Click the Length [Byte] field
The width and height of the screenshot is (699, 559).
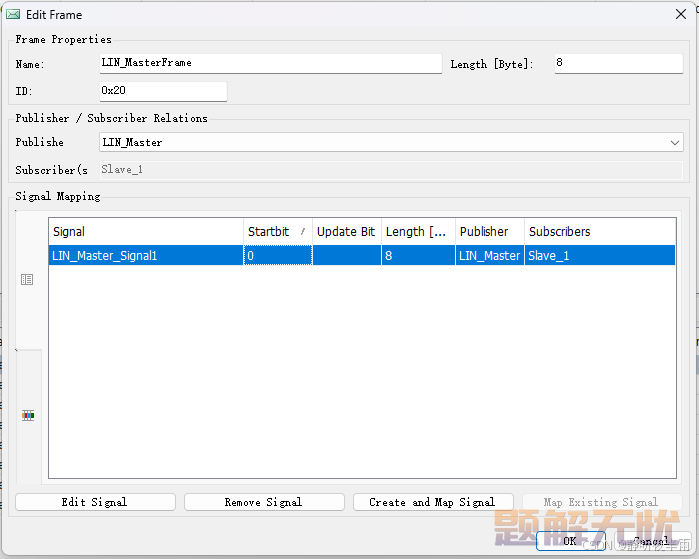619,63
